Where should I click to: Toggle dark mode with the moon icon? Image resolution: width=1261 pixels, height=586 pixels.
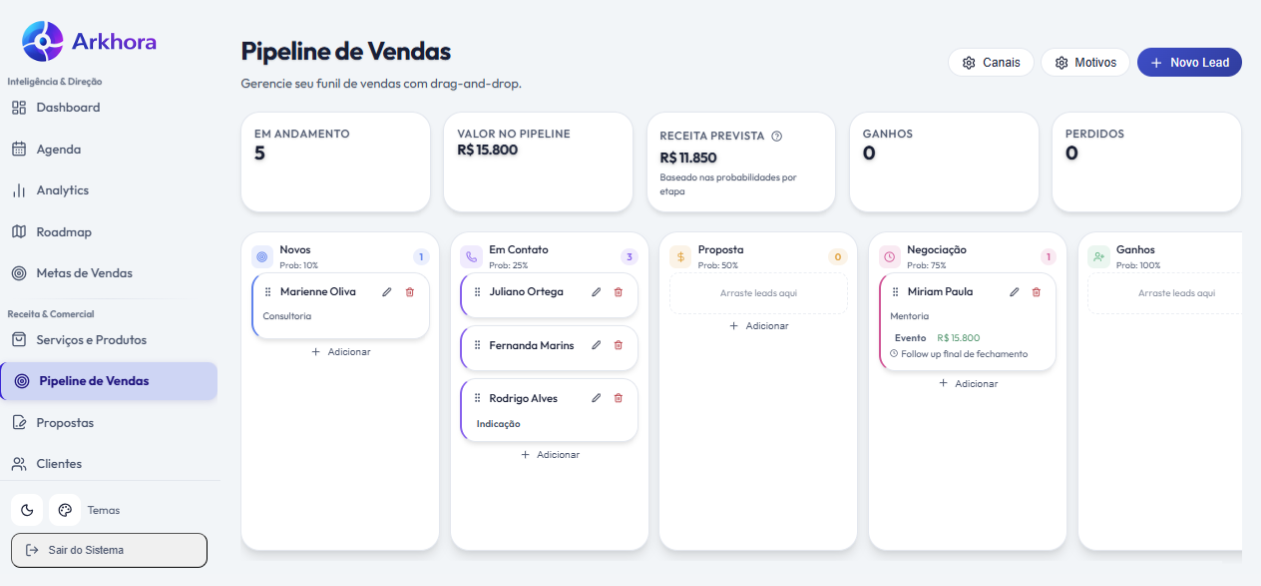coord(27,510)
